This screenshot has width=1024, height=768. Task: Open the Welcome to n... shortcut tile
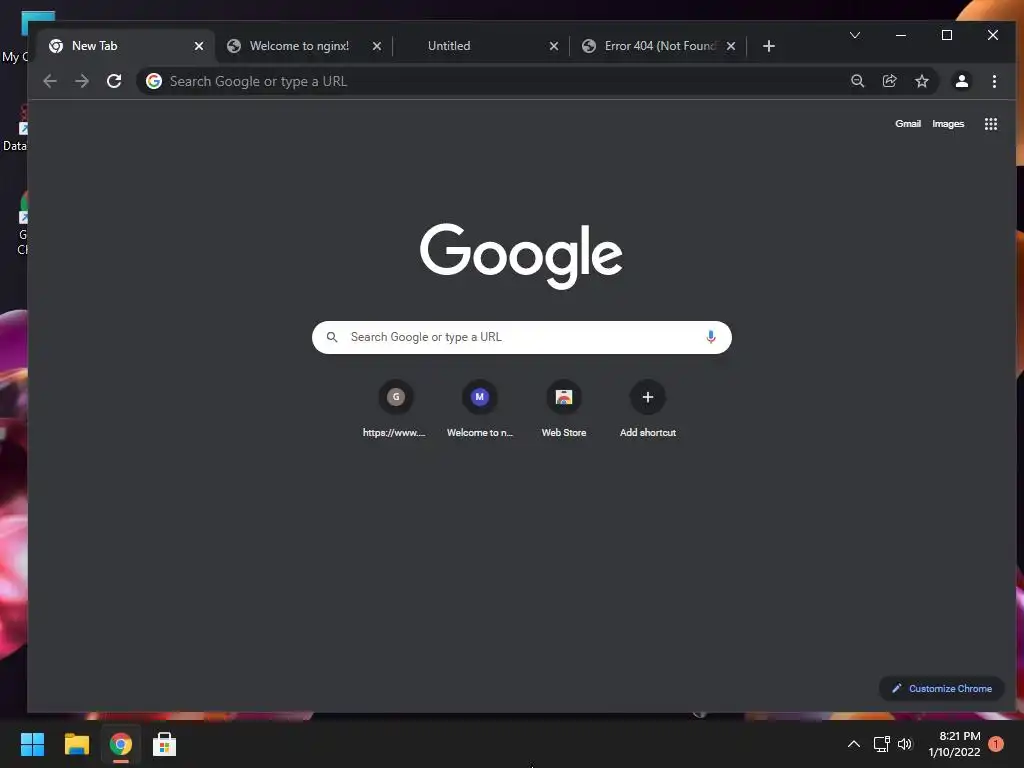[x=479, y=409]
